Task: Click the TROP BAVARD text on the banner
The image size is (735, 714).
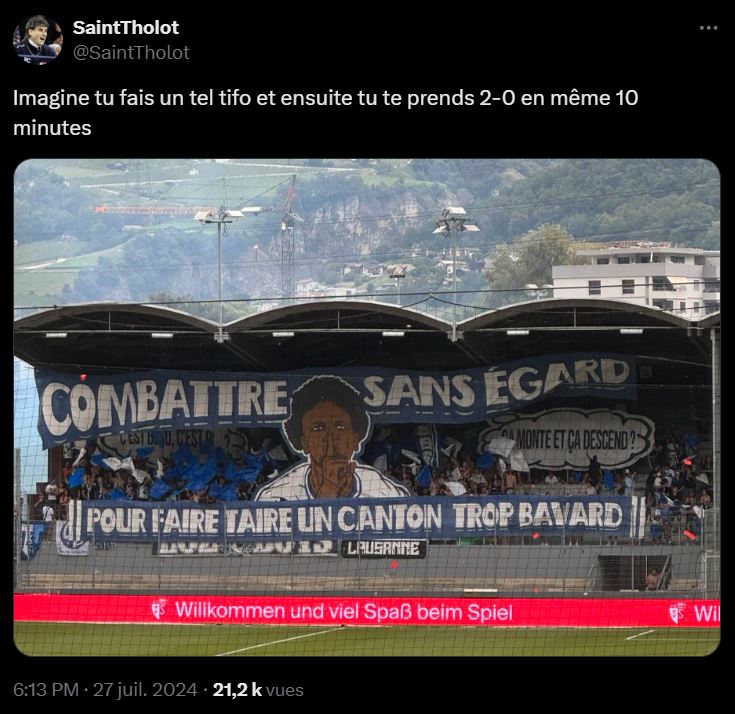Action: 538,516
